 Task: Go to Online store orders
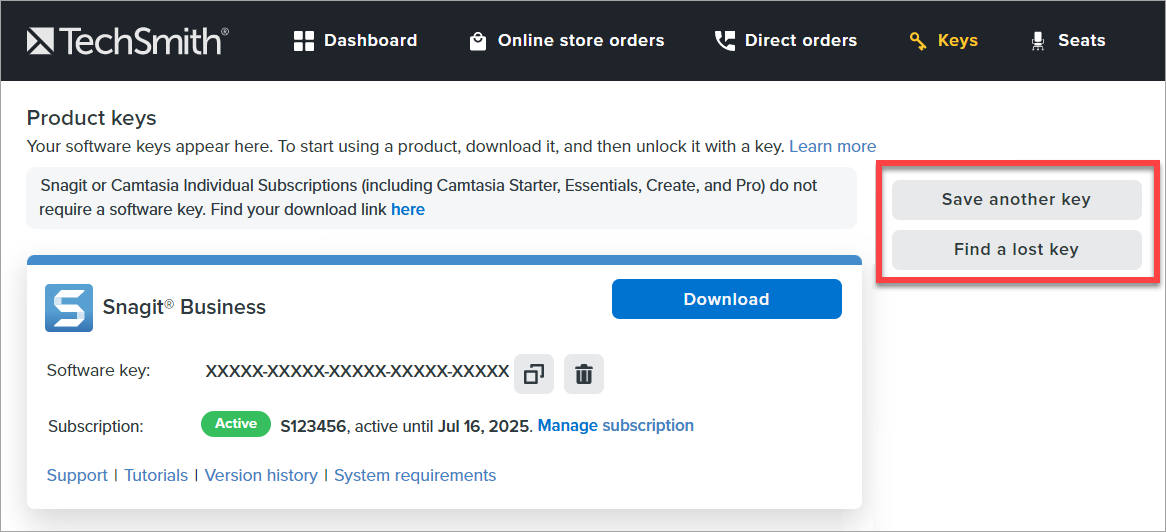pyautogui.click(x=566, y=41)
